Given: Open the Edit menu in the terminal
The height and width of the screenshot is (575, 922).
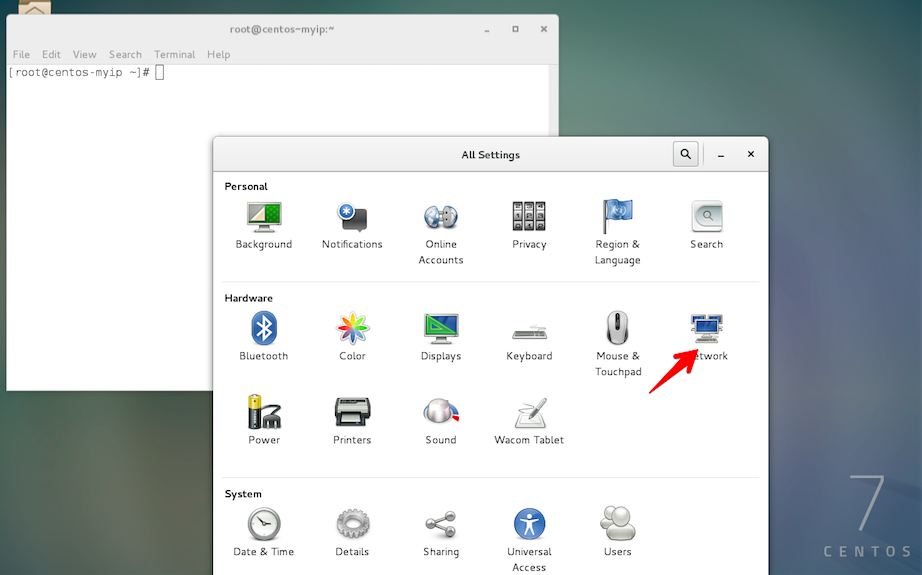Looking at the screenshot, I should pos(51,54).
